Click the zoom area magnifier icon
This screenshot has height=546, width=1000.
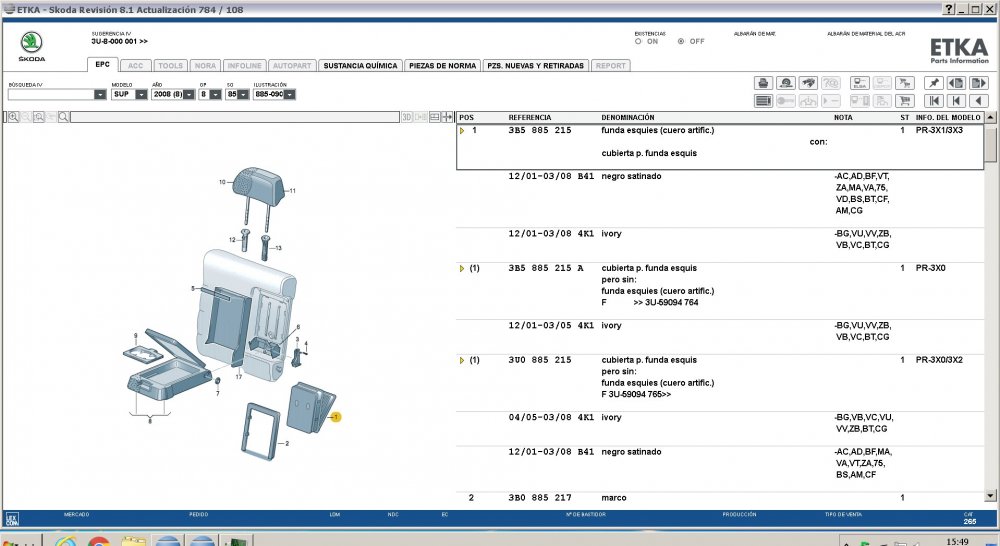39,117
